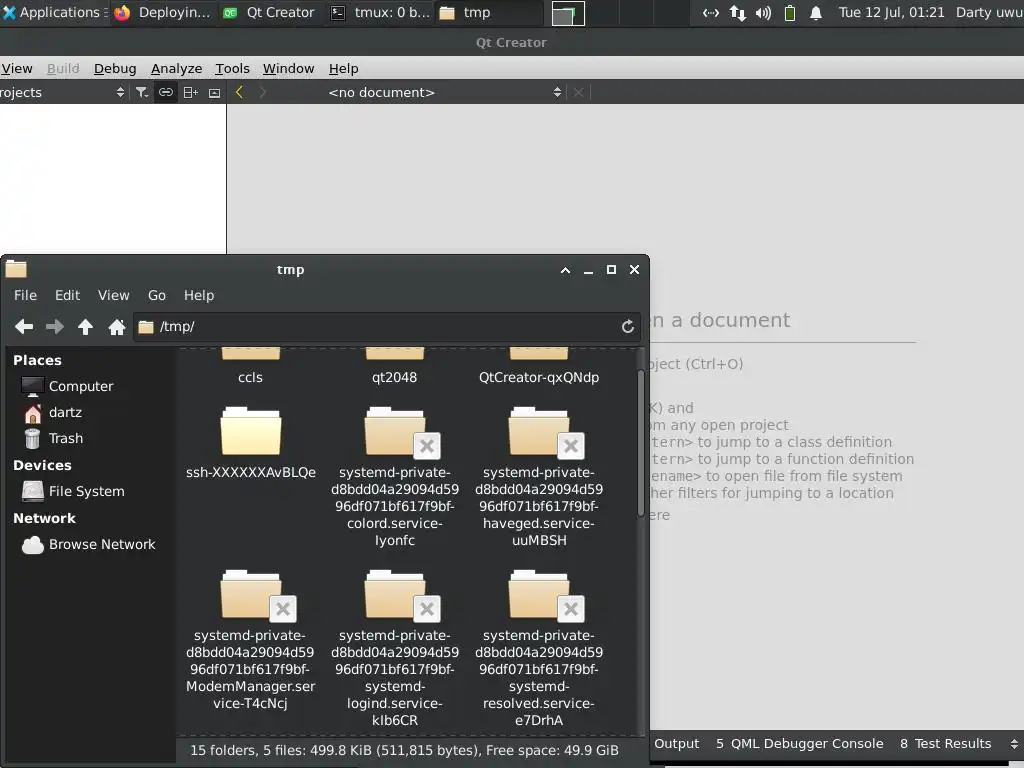Select the colord.service-lyonfc folder

tap(394, 477)
